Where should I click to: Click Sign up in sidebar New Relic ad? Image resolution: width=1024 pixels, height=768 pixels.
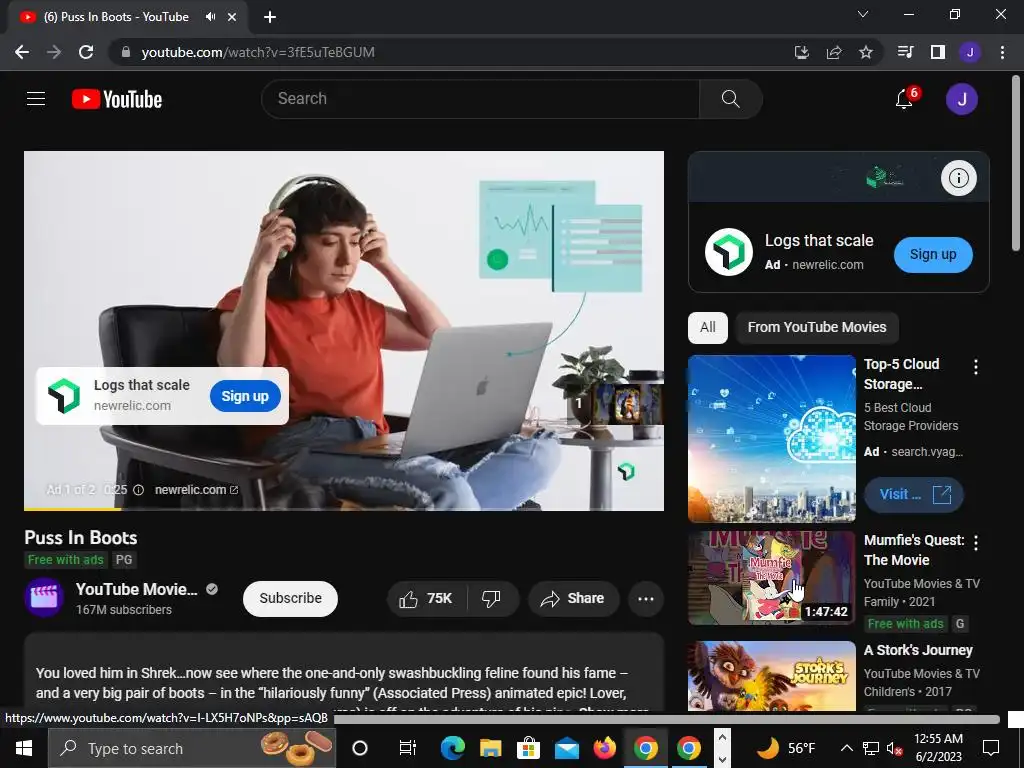click(933, 255)
